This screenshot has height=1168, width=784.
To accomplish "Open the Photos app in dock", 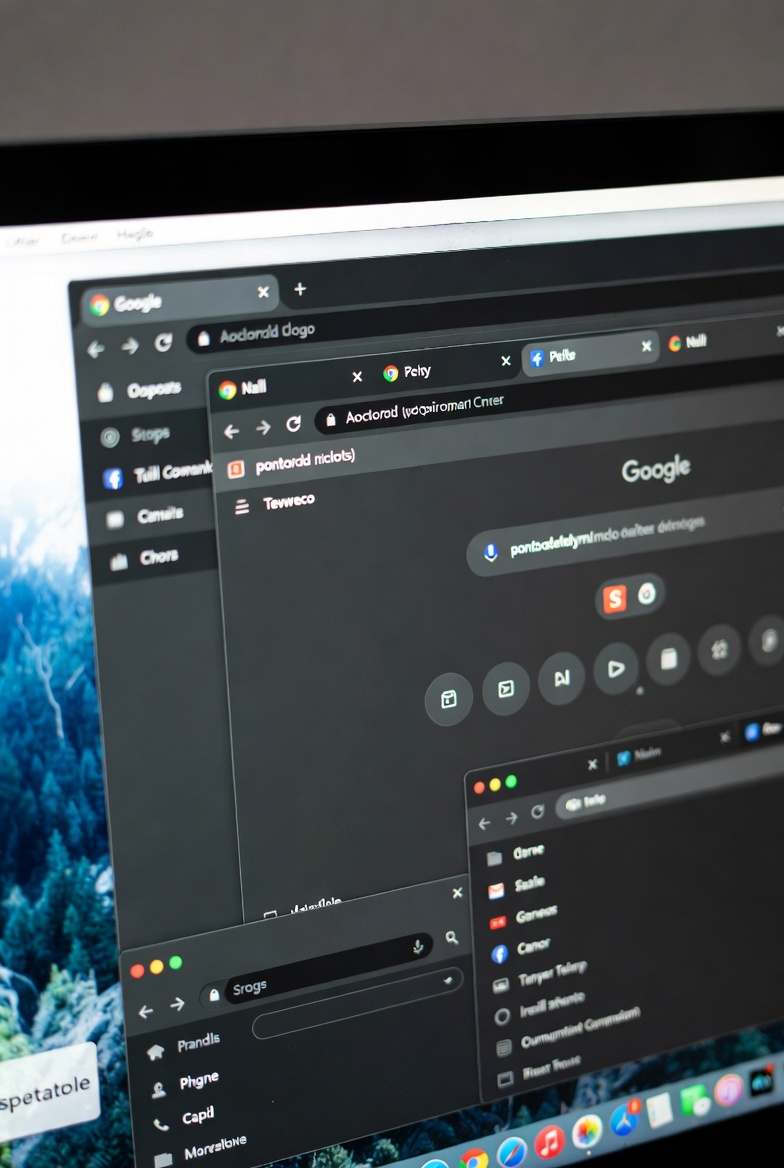I will click(x=587, y=1130).
